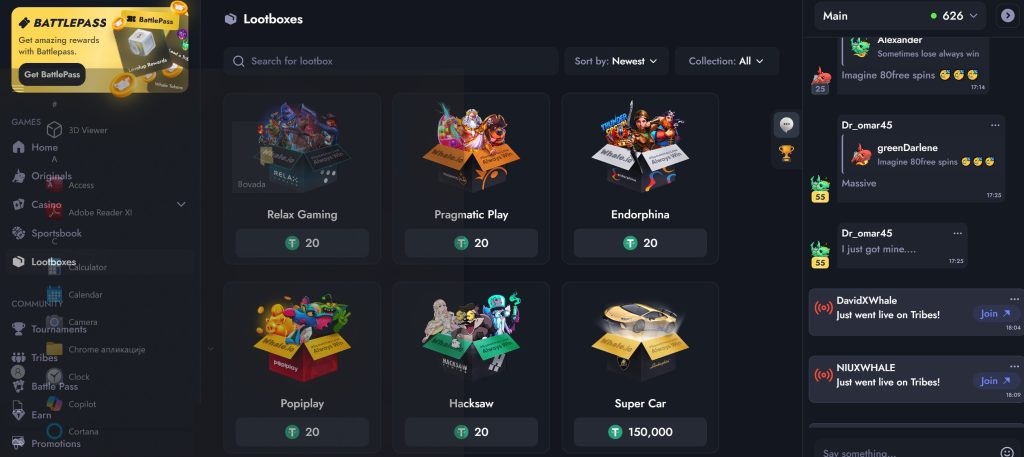Click the Search for lootbox field

click(391, 61)
